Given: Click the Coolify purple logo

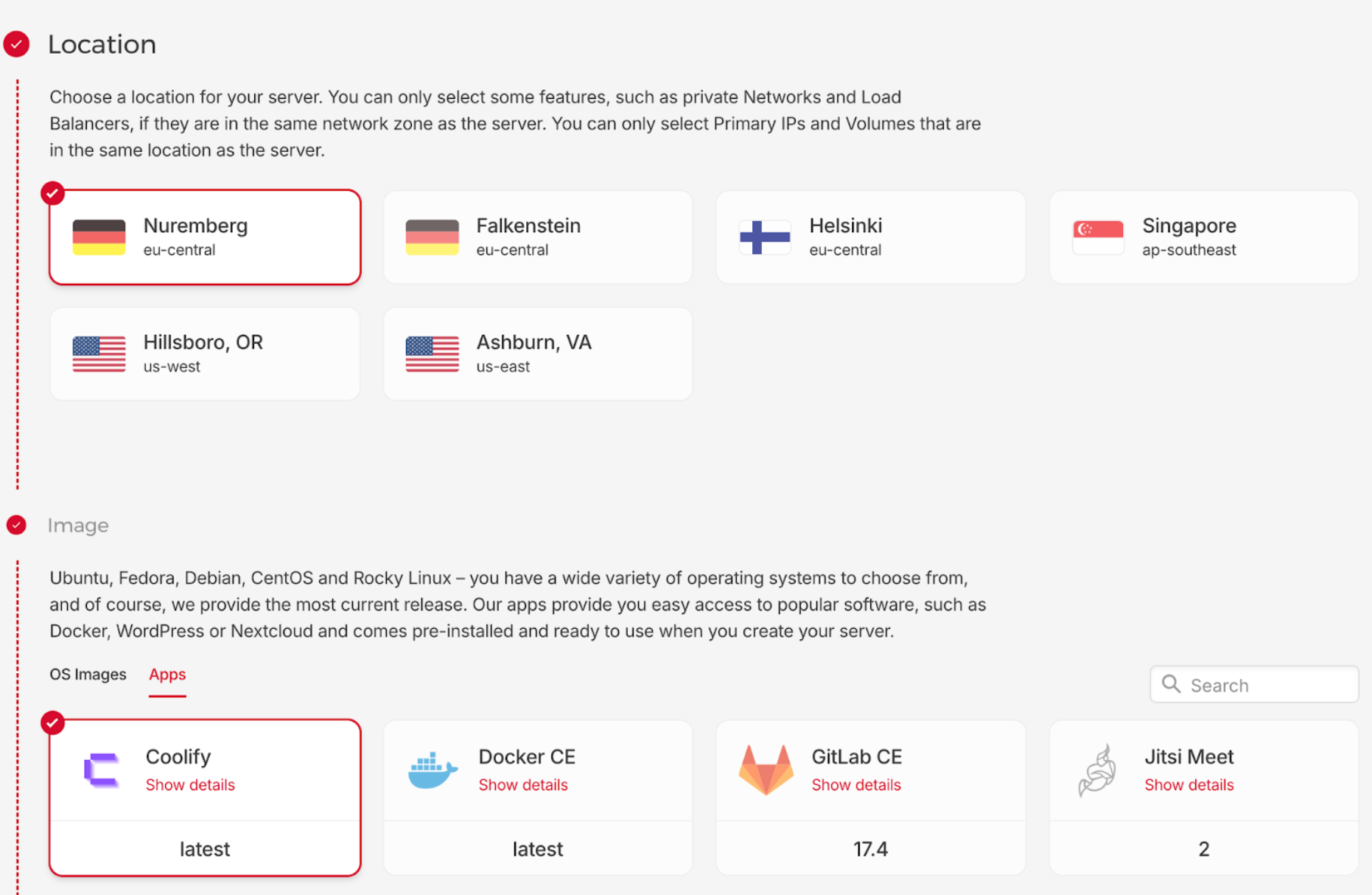Looking at the screenshot, I should point(101,770).
